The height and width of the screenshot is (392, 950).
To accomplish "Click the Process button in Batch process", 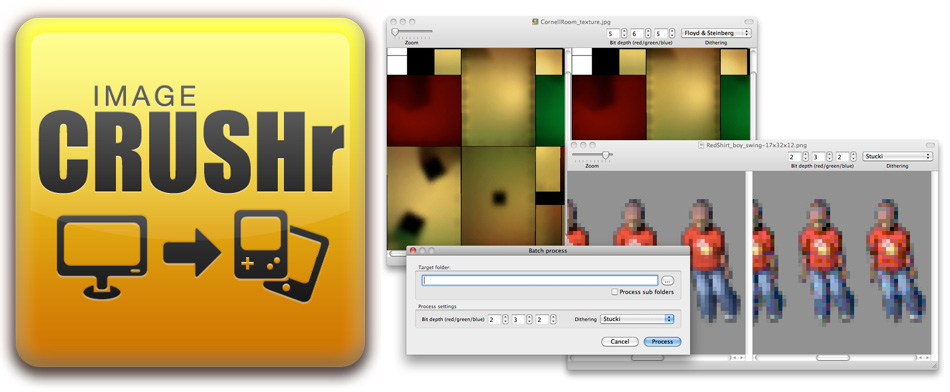I will [x=662, y=342].
